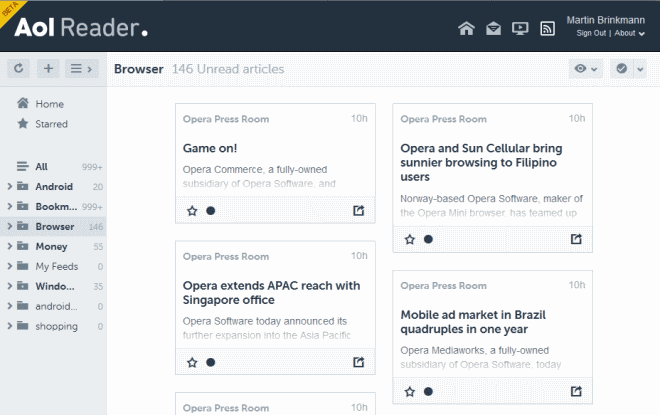The width and height of the screenshot is (660, 415).
Task: Toggle read dot on Singapore office article
Action: click(x=210, y=362)
